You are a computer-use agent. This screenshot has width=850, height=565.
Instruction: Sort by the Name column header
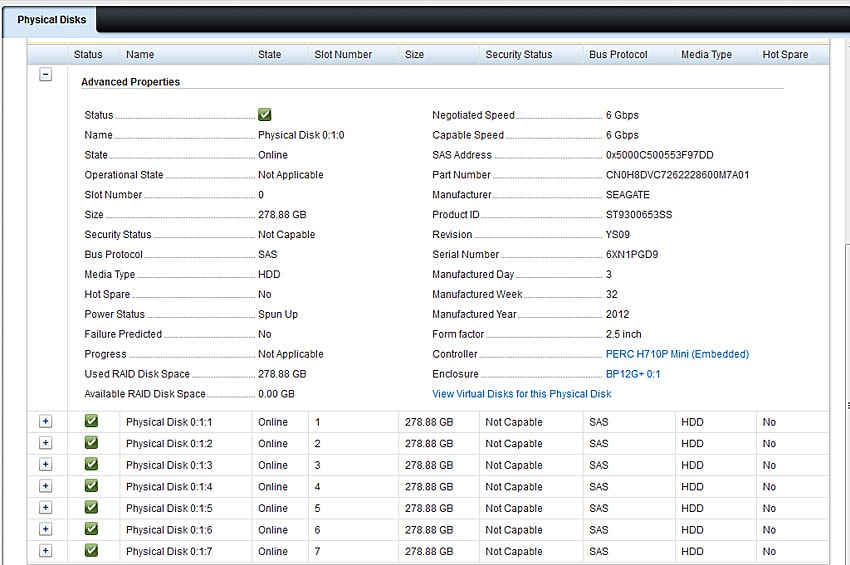[x=186, y=55]
